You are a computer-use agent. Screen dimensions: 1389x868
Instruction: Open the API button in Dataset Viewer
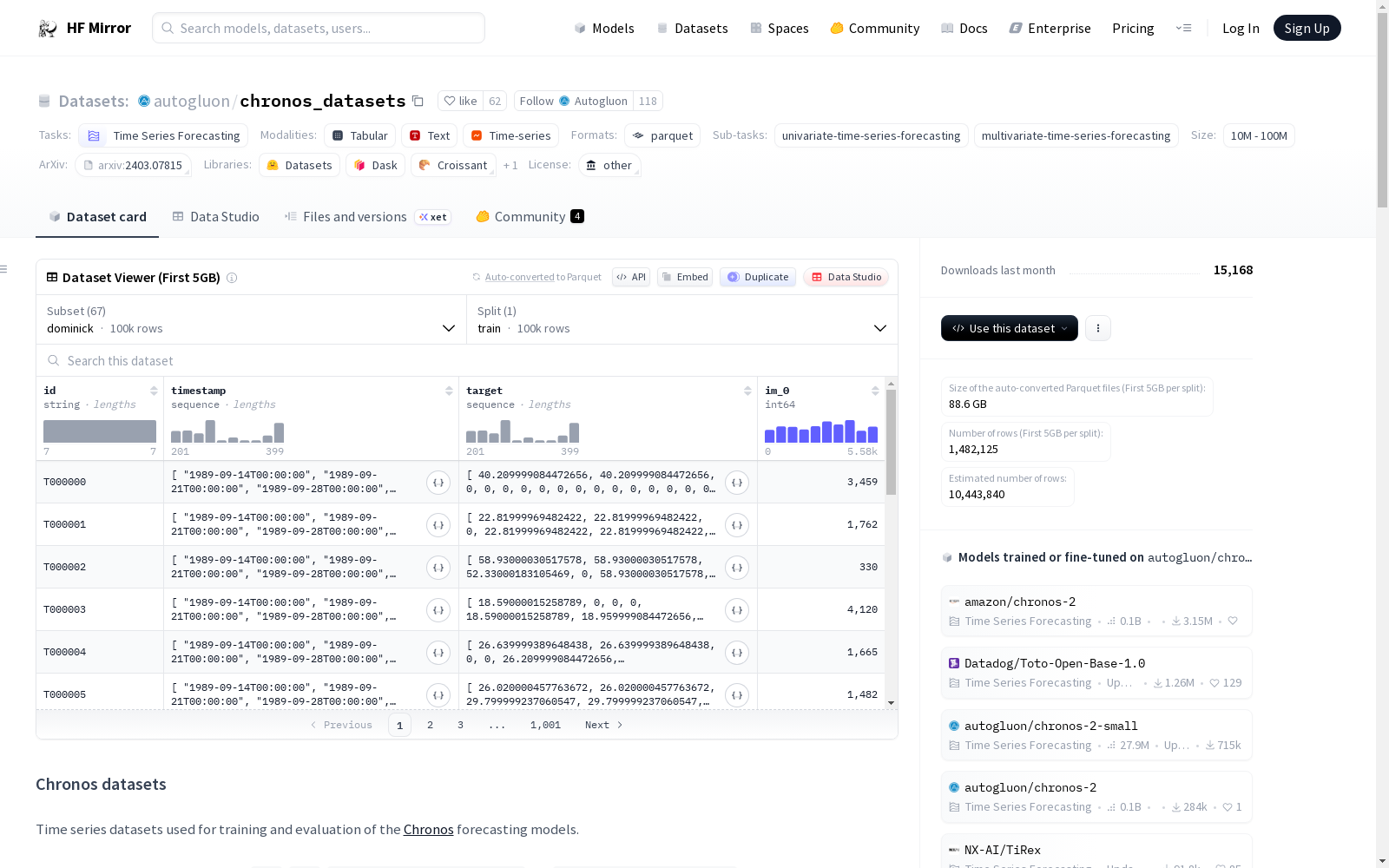click(631, 277)
